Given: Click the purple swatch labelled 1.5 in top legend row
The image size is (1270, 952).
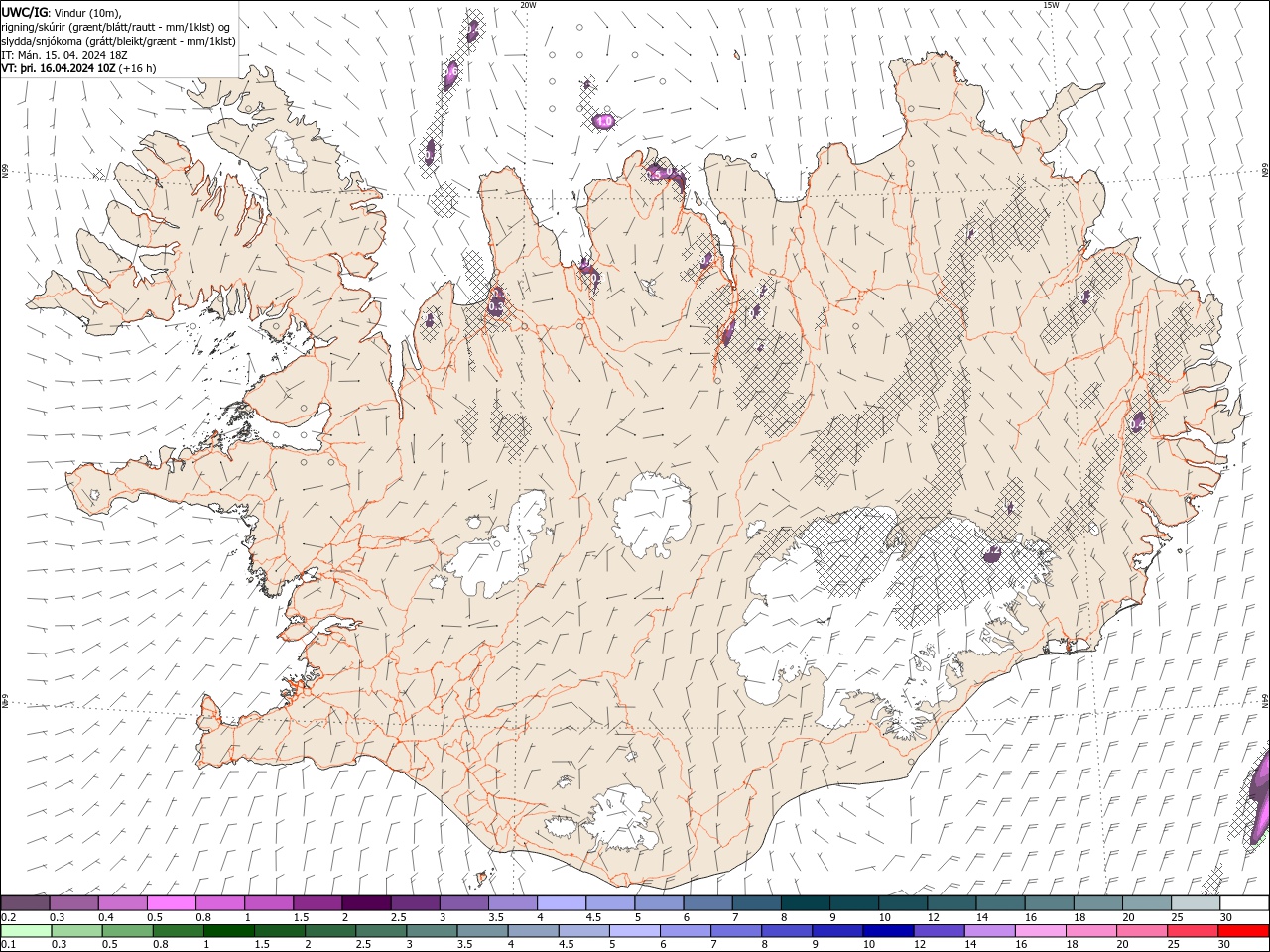Looking at the screenshot, I should coord(317,903).
